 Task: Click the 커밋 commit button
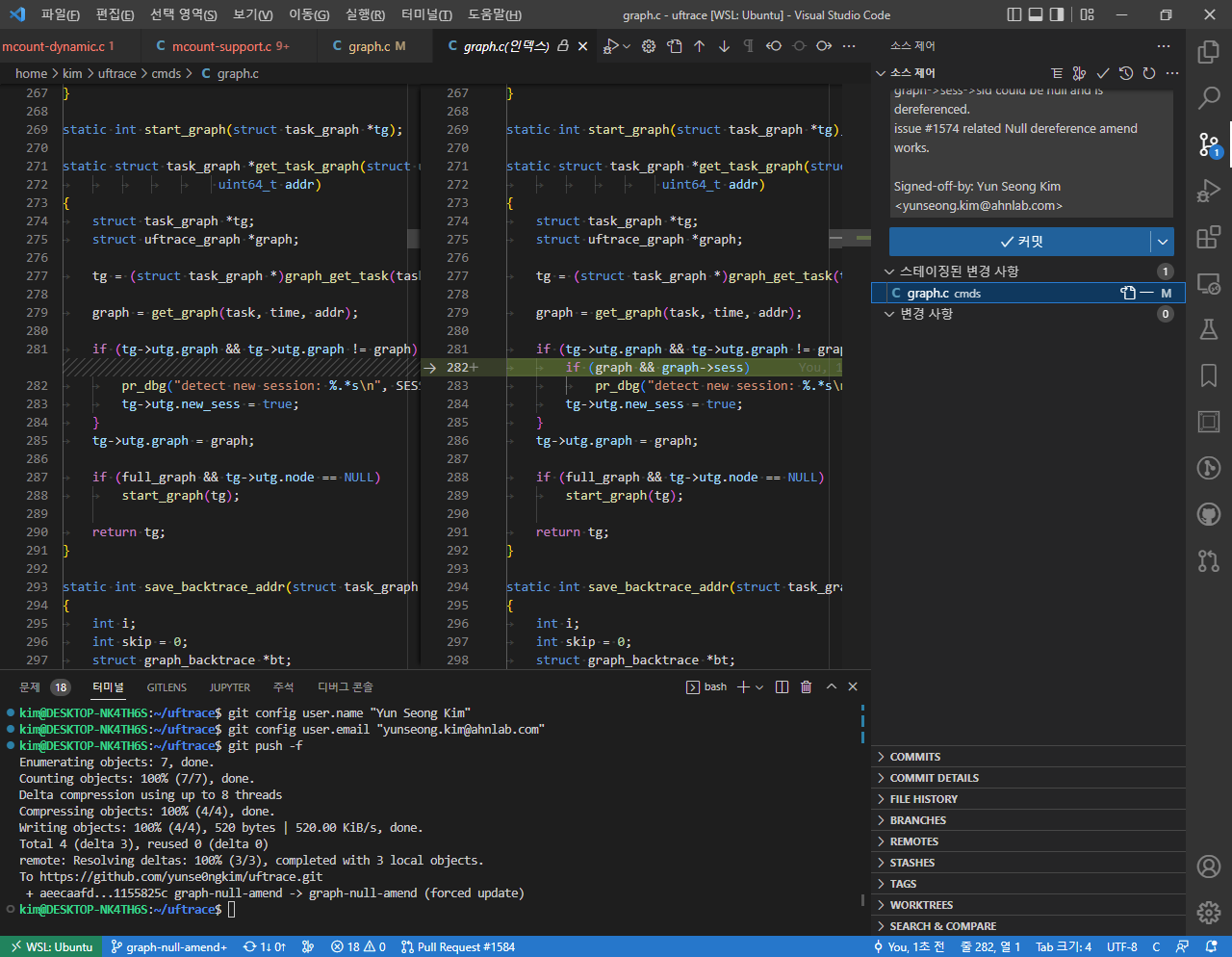(x=1019, y=242)
